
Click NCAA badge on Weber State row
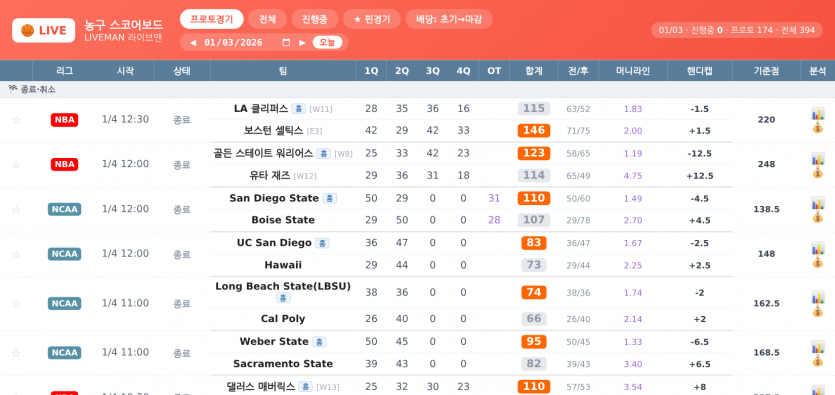tap(64, 353)
